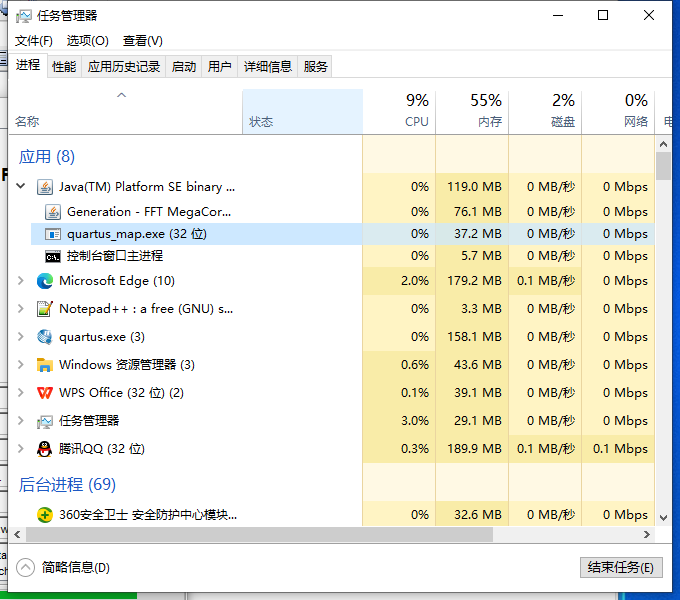The width and height of the screenshot is (680, 600).
Task: Select the Generation - FFT MegaCor... row
Action: [x=343, y=212]
